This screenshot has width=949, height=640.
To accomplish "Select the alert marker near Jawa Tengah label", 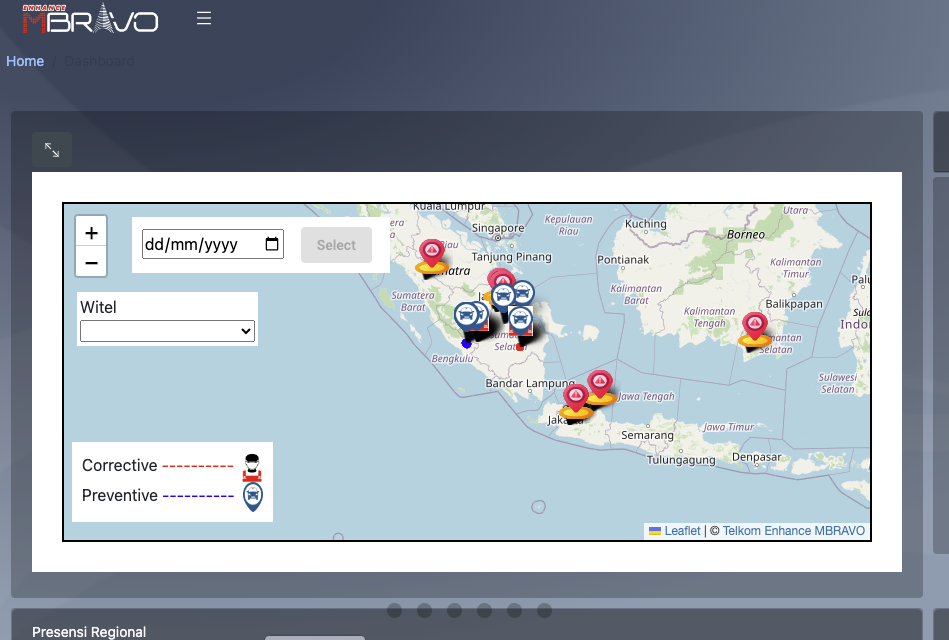I will (600, 385).
